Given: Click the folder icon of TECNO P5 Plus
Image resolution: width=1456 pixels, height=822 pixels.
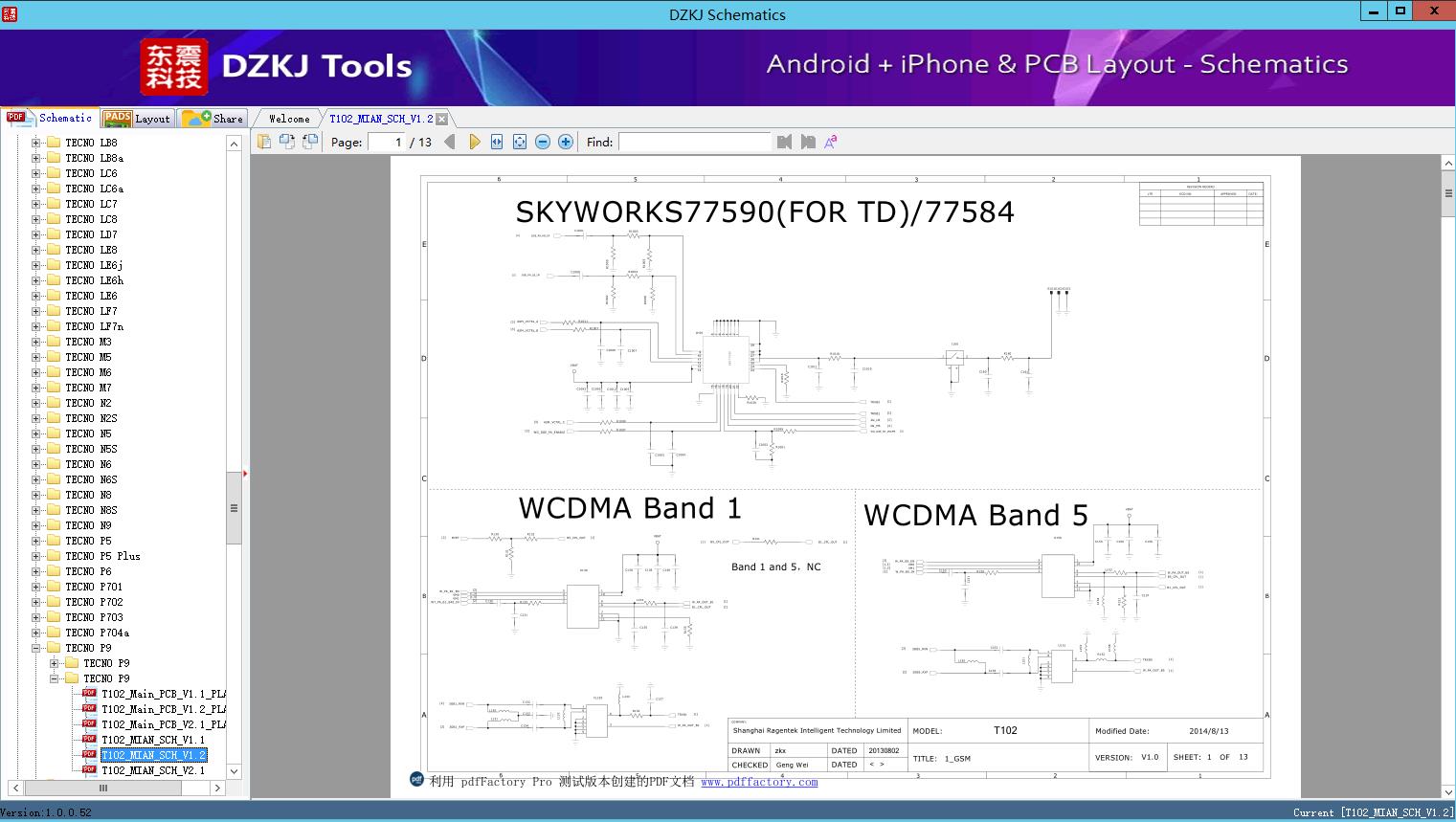Looking at the screenshot, I should click(x=54, y=556).
